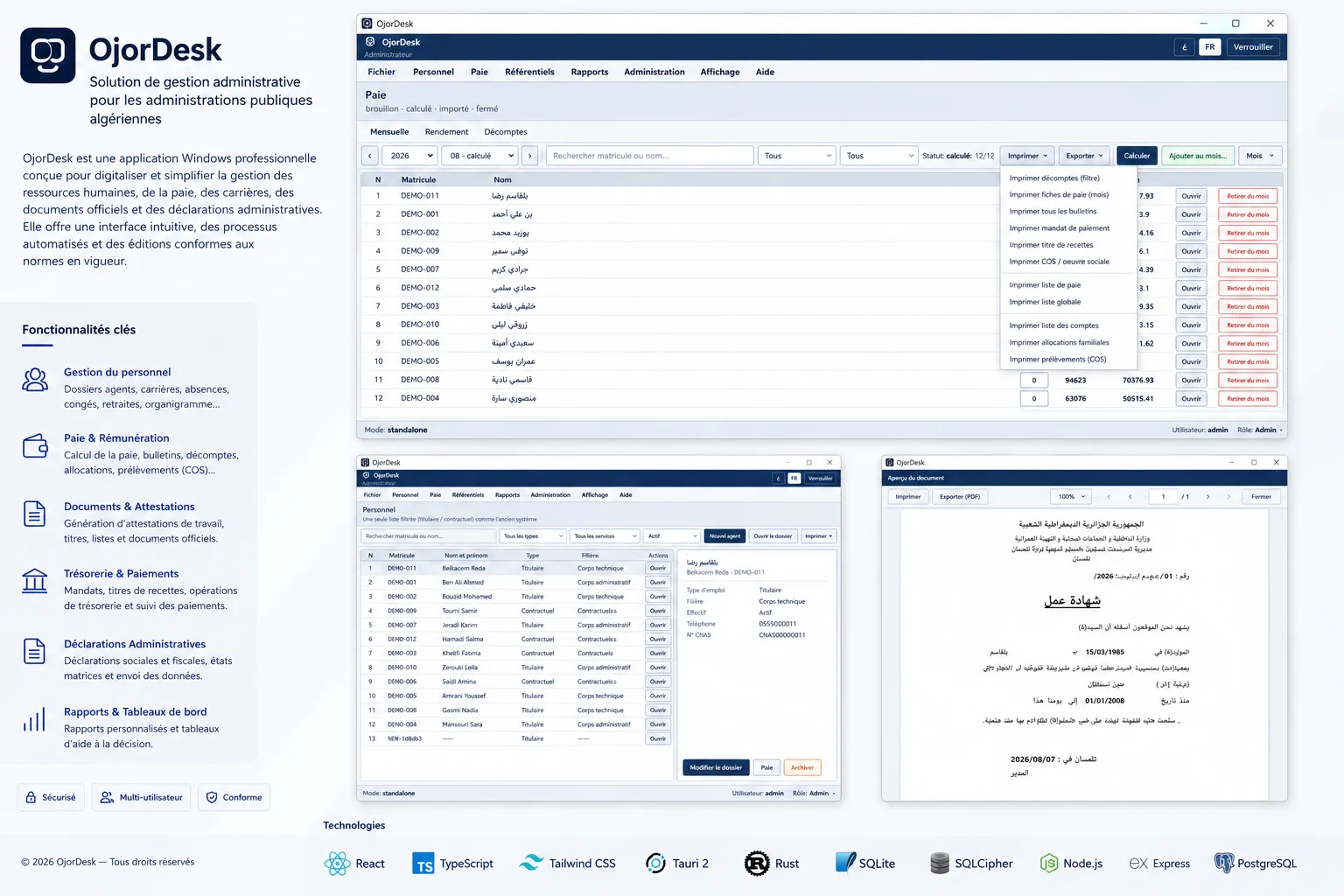Click 'Modifier le dossier' in Personnel window
Image resolution: width=1344 pixels, height=896 pixels.
point(715,767)
